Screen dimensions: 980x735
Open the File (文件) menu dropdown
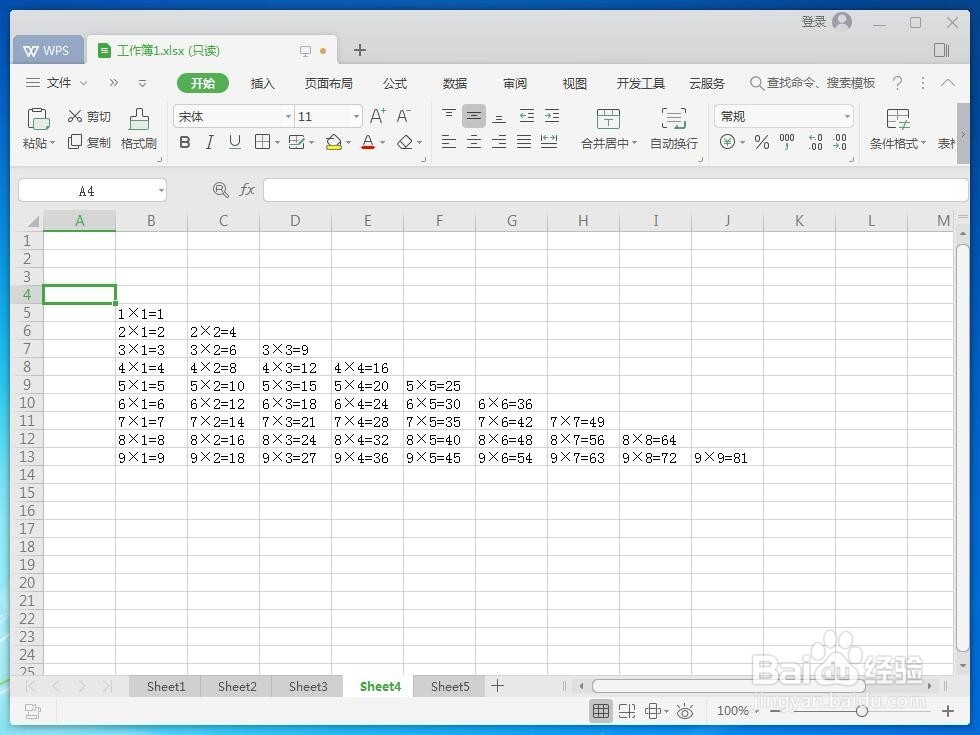point(56,82)
